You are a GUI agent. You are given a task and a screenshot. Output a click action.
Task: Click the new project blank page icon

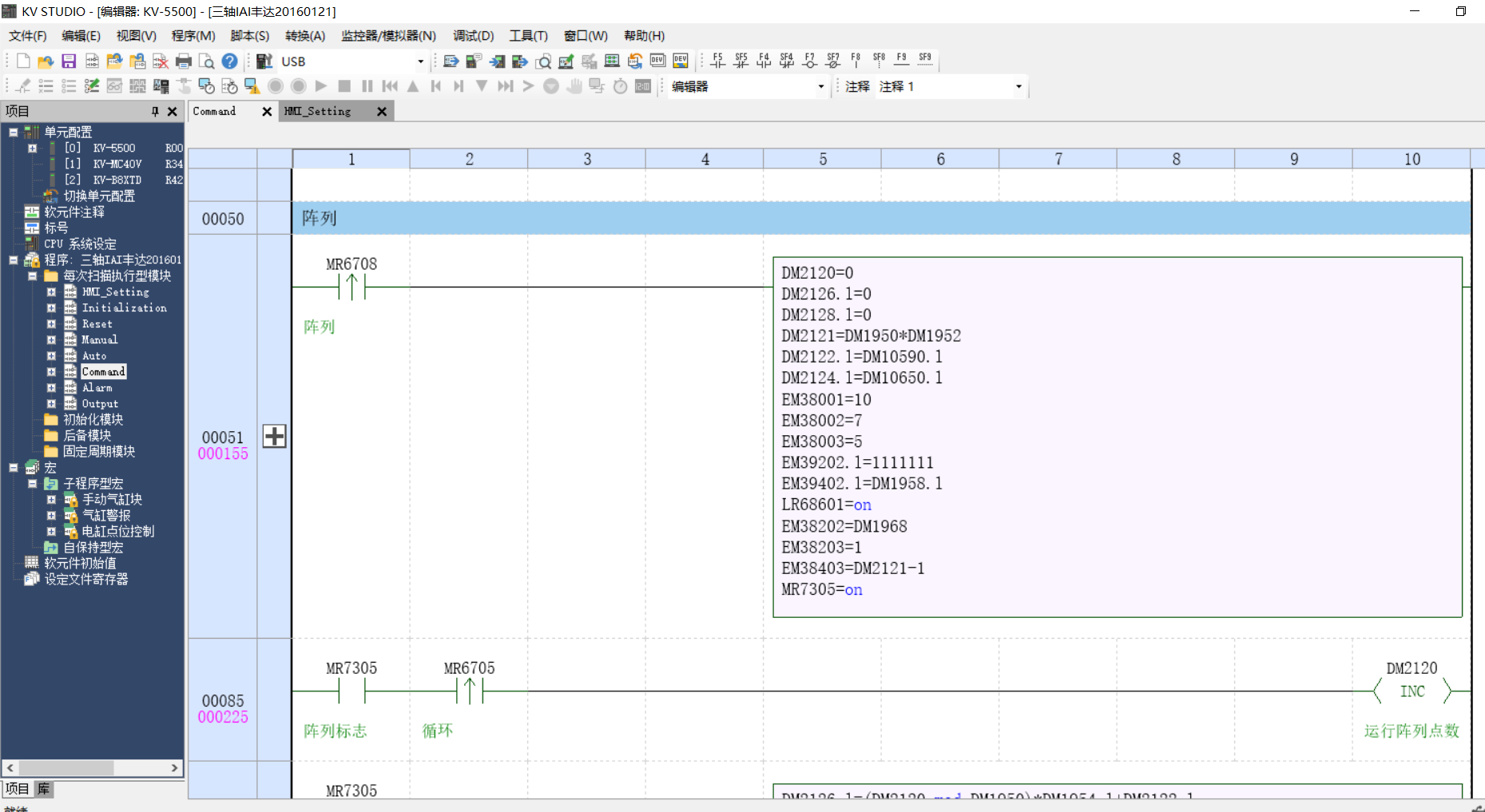(23, 61)
